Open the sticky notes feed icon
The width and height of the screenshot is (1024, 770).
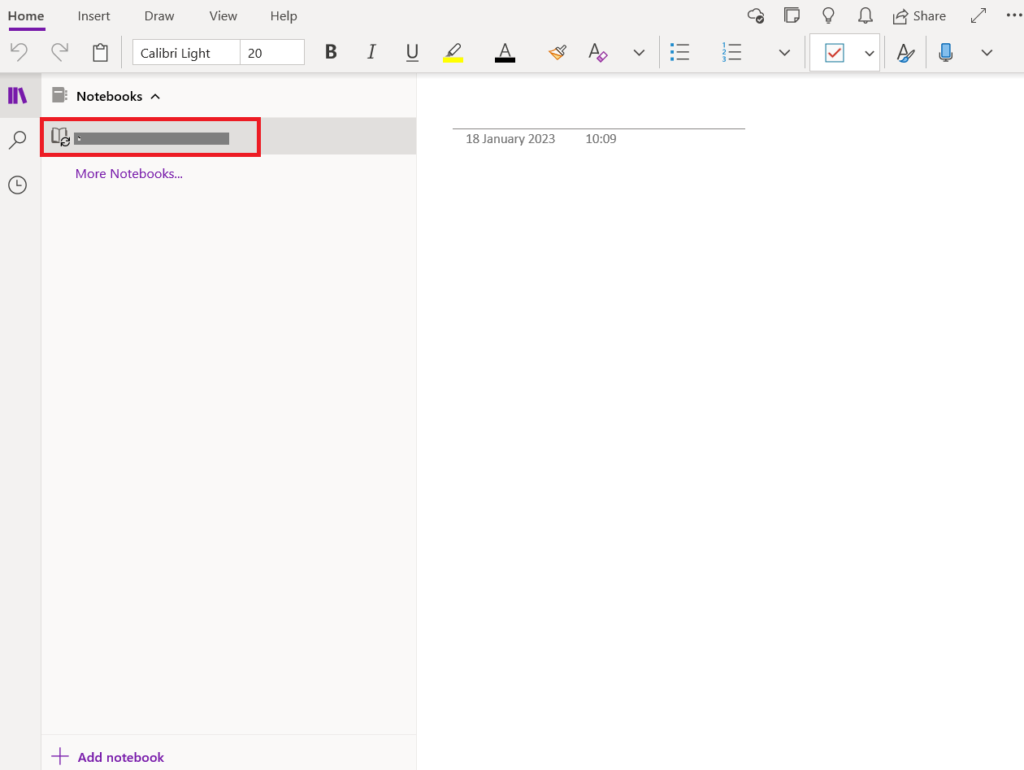coord(792,15)
